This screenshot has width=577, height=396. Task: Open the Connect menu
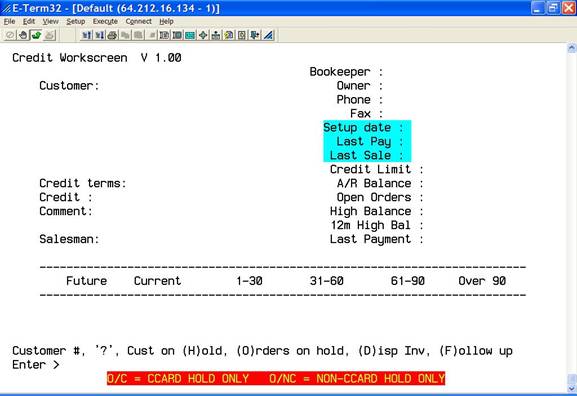click(138, 21)
